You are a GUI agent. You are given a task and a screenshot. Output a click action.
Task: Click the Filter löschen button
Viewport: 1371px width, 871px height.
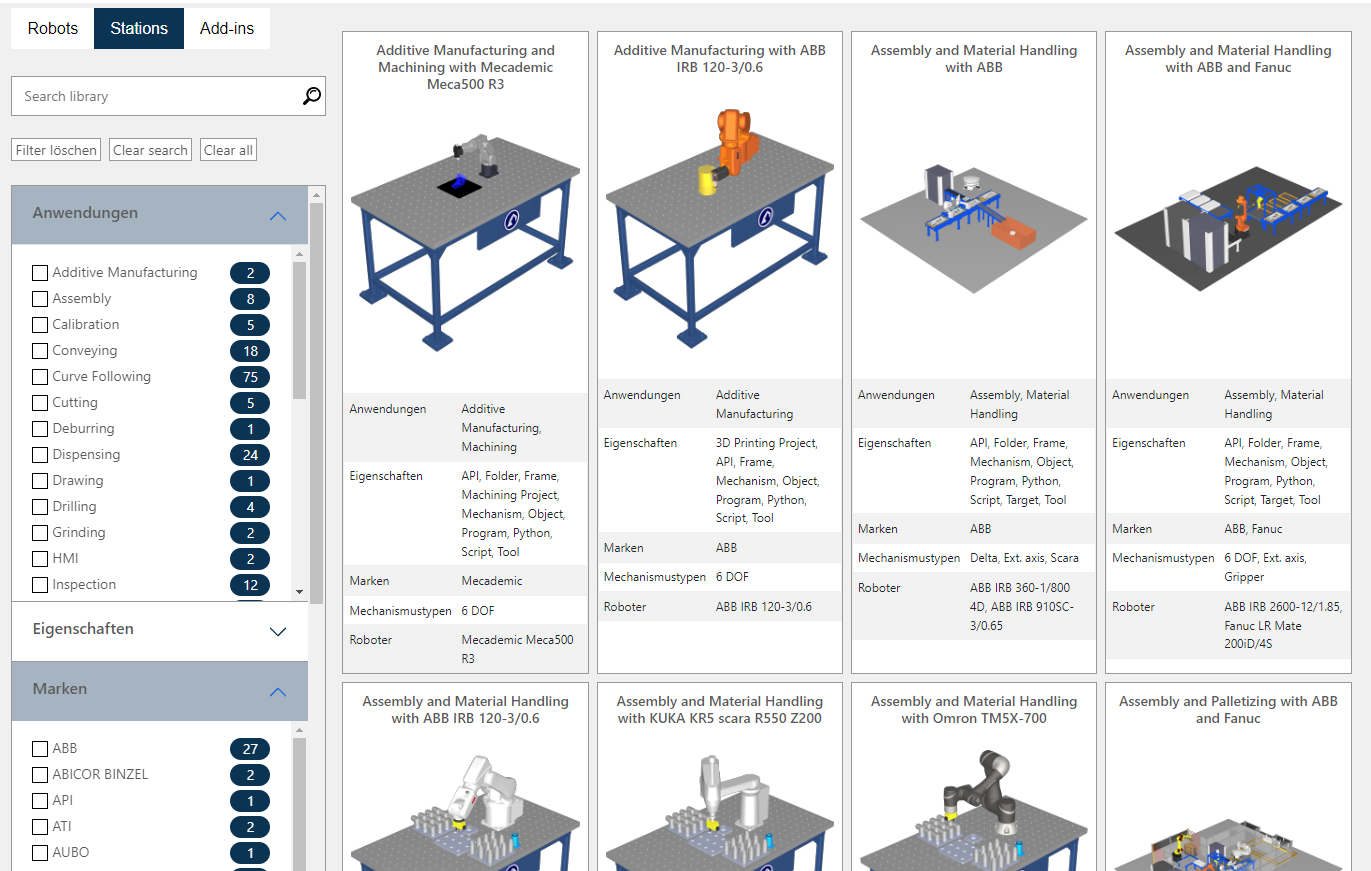tap(55, 149)
